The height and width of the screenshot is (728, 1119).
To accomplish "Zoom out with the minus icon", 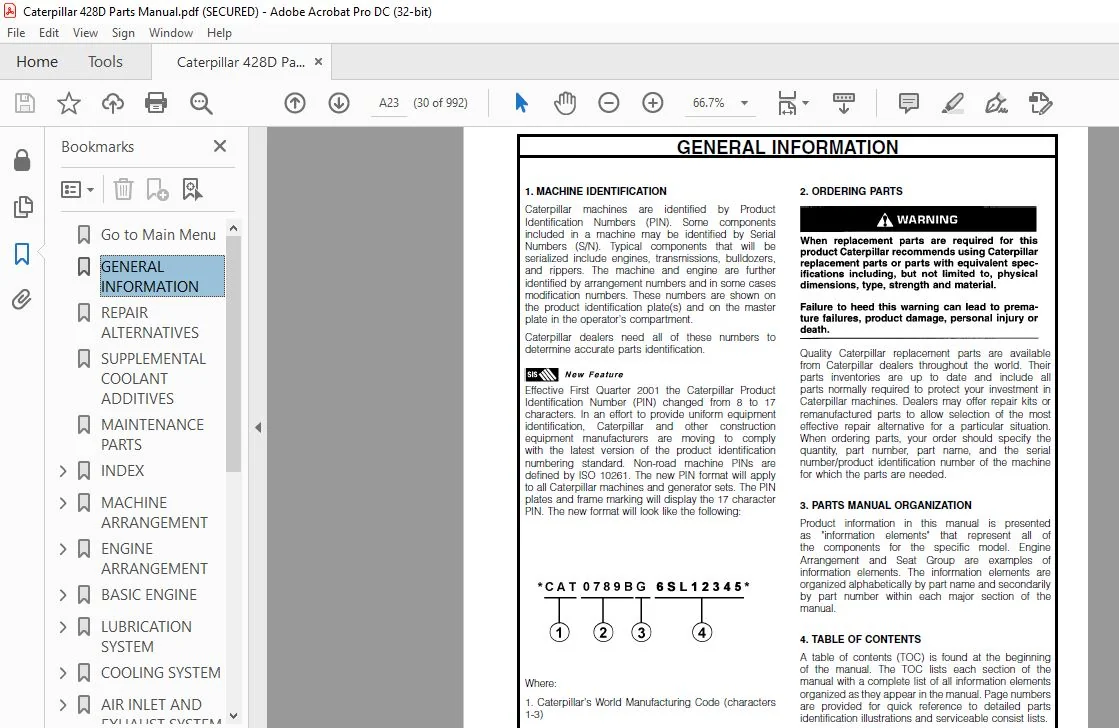I will tap(609, 103).
